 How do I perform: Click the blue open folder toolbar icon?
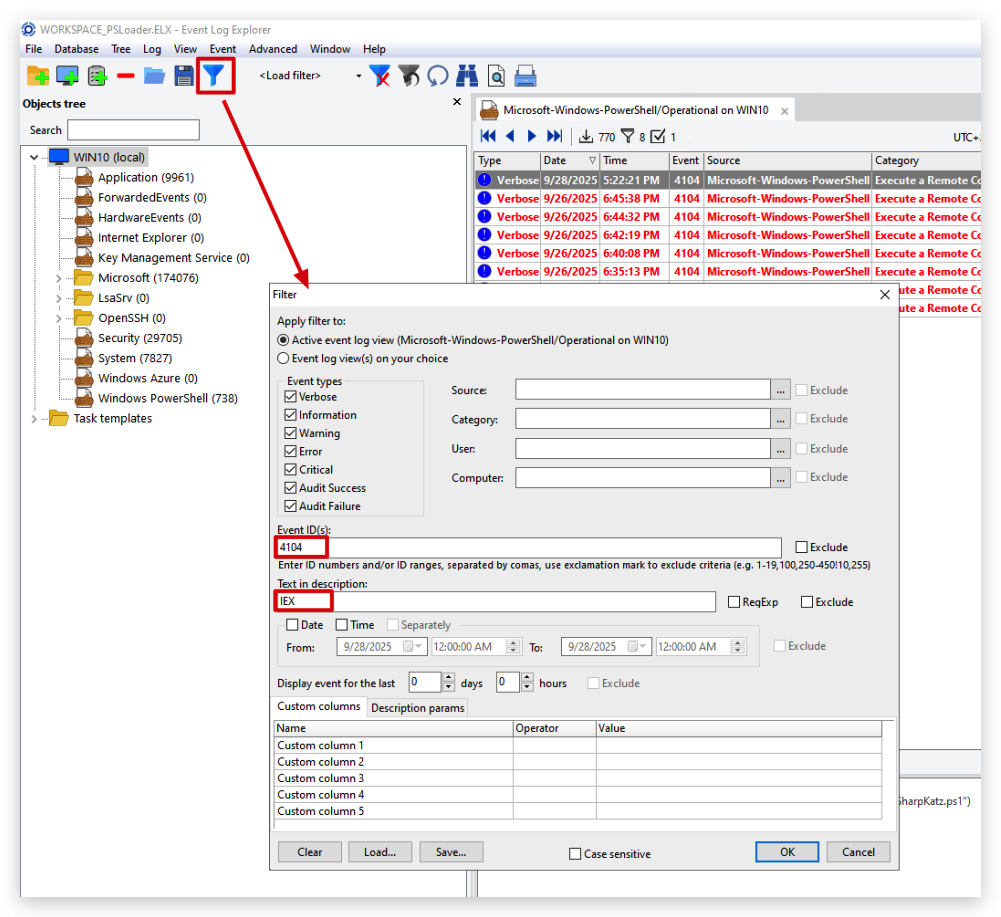pyautogui.click(x=154, y=76)
